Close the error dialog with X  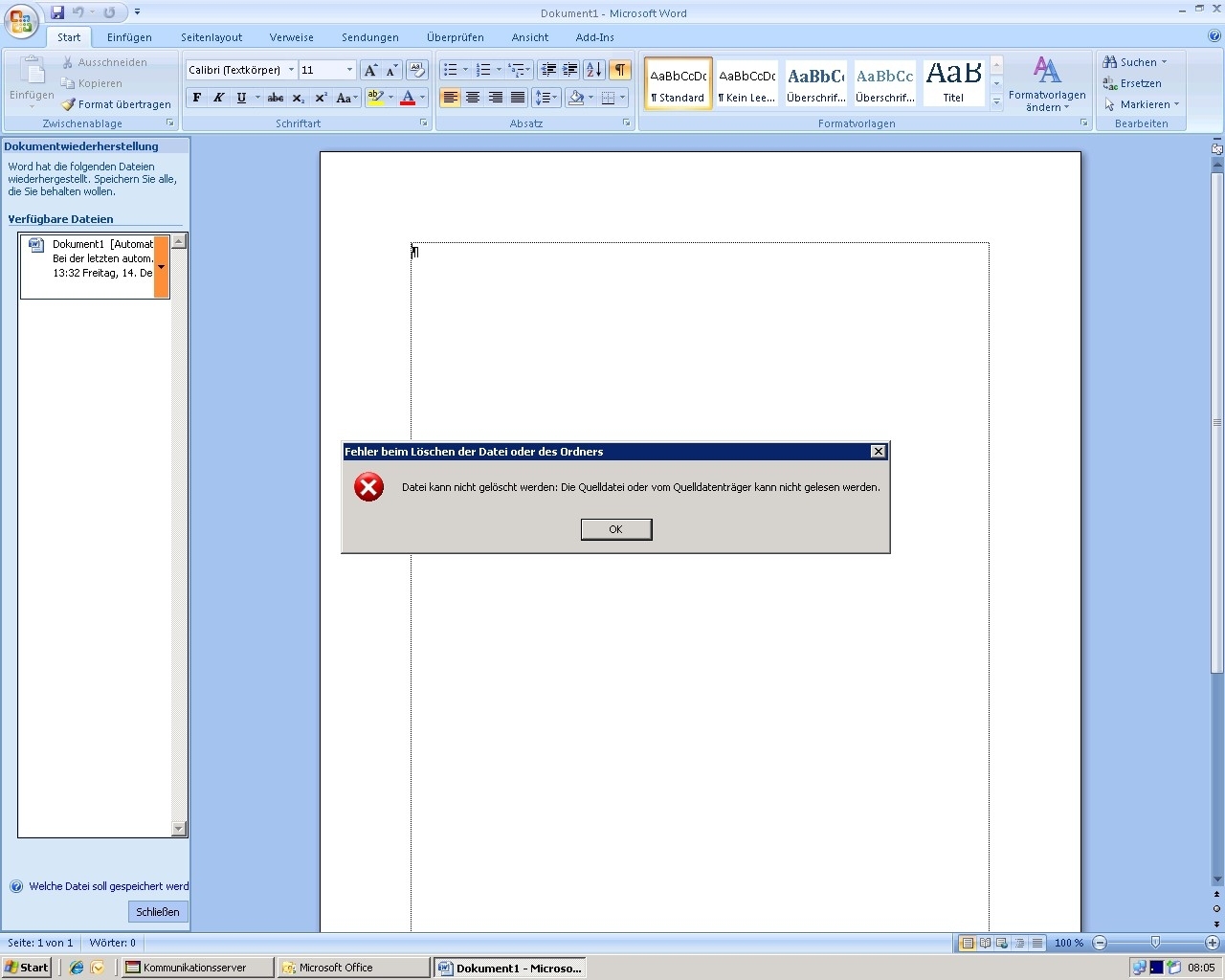tap(878, 452)
